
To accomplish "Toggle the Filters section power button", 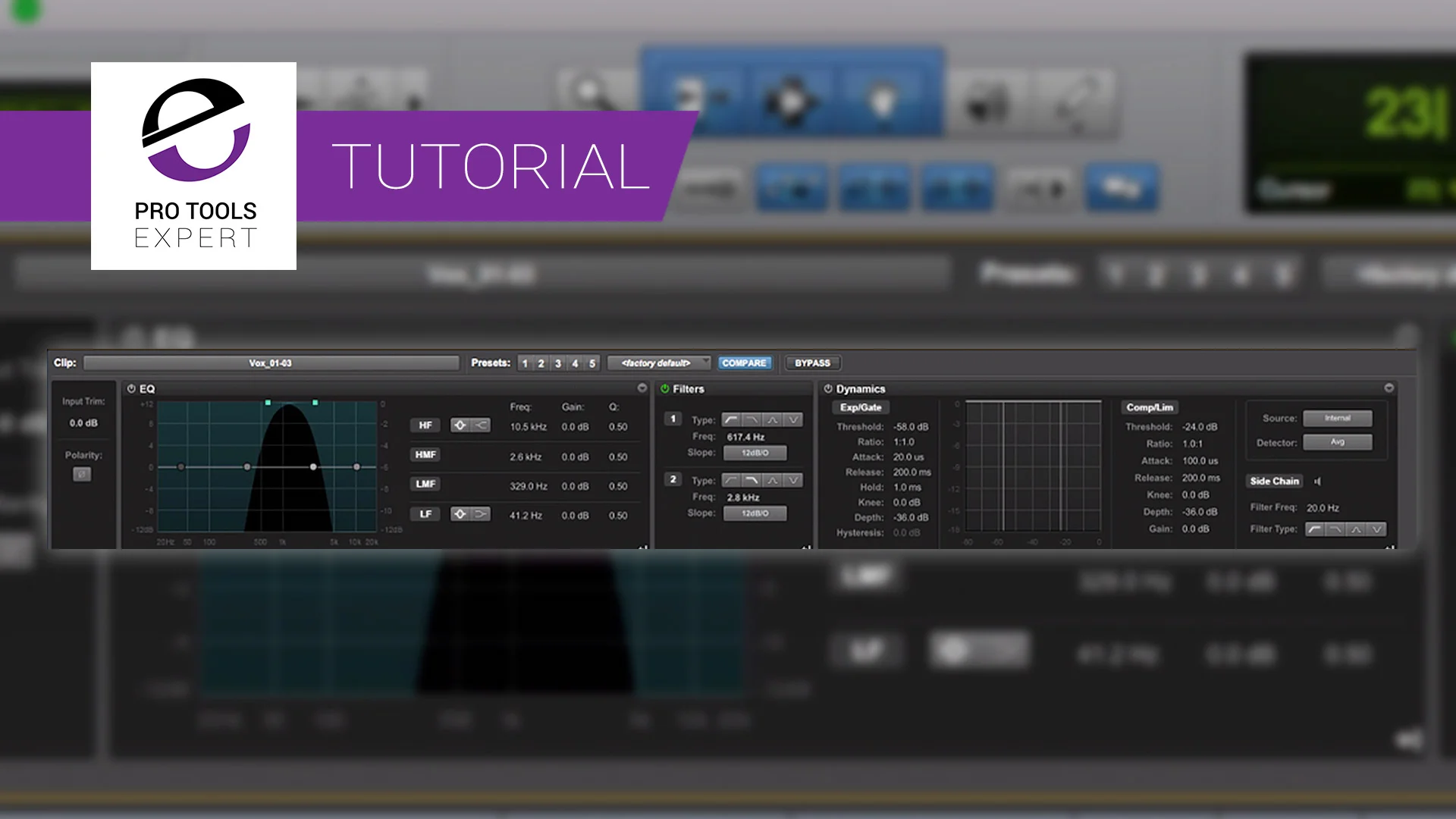I will point(665,389).
